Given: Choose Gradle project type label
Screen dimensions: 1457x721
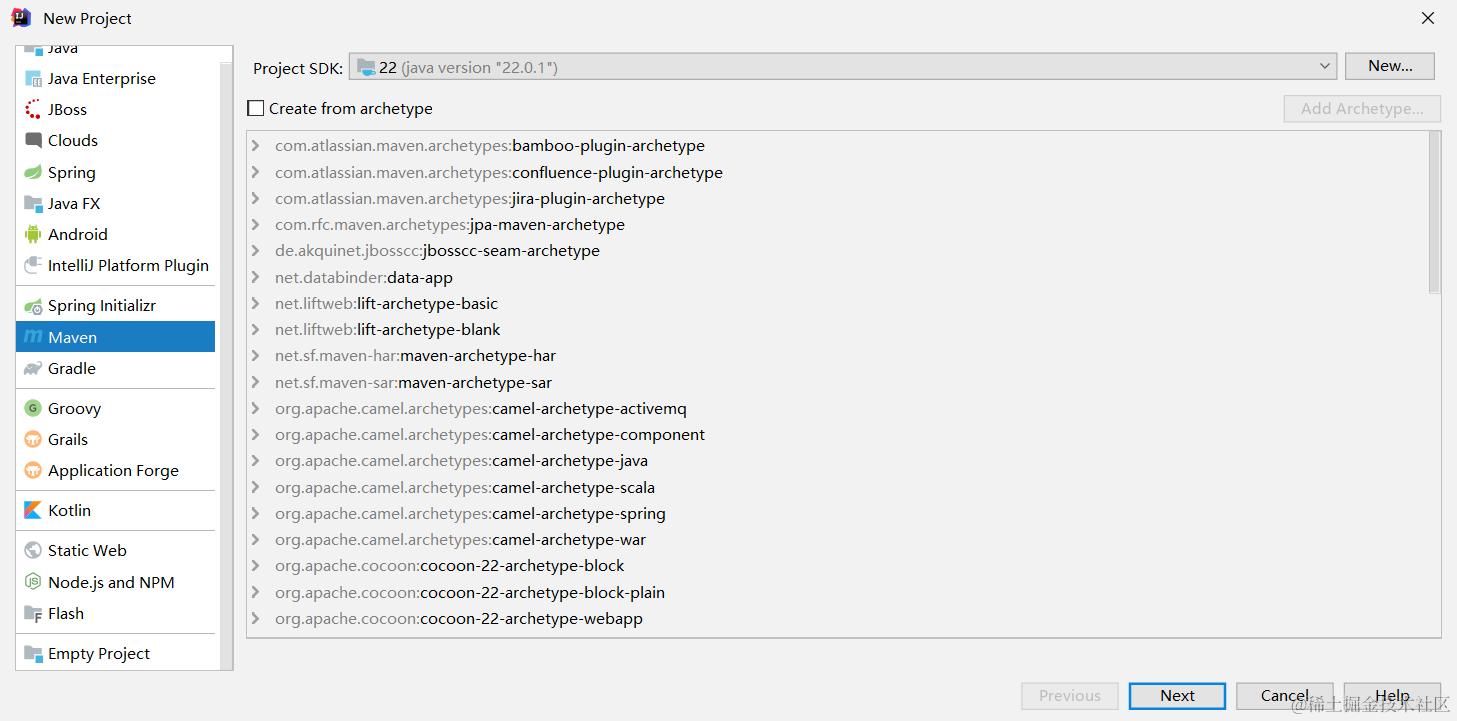Looking at the screenshot, I should [x=72, y=369].
